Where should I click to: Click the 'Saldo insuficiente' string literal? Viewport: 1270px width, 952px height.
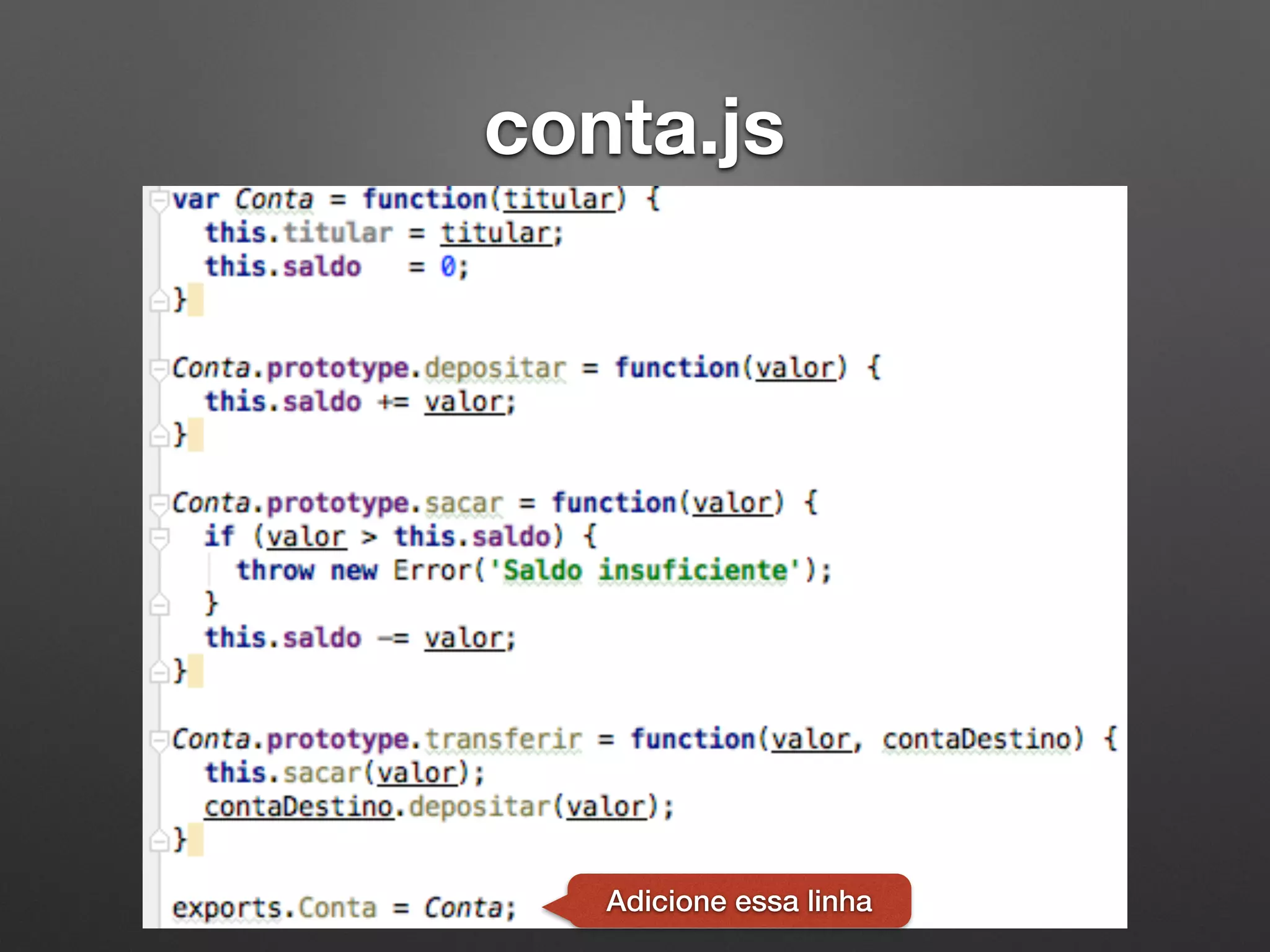(644, 570)
